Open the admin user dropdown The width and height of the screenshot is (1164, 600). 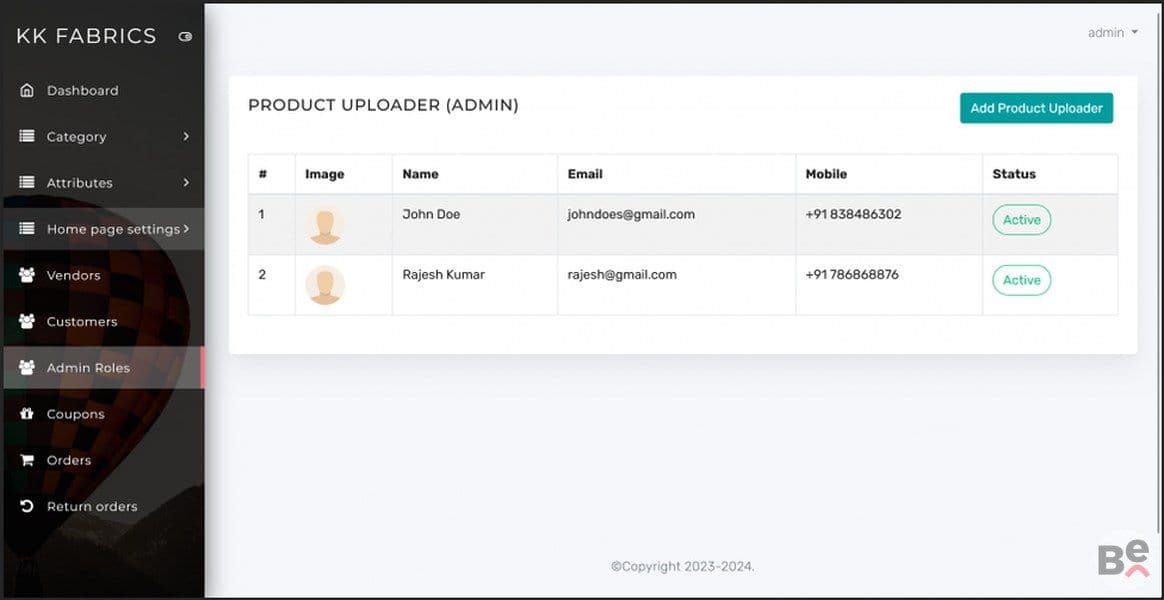(x=1113, y=33)
